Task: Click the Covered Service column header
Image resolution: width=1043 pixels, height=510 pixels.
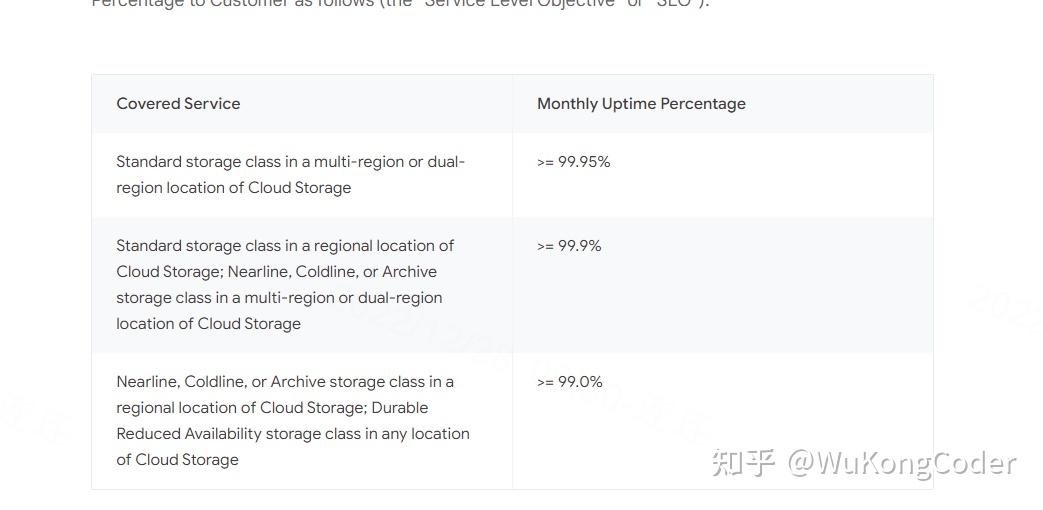Action: (x=178, y=103)
